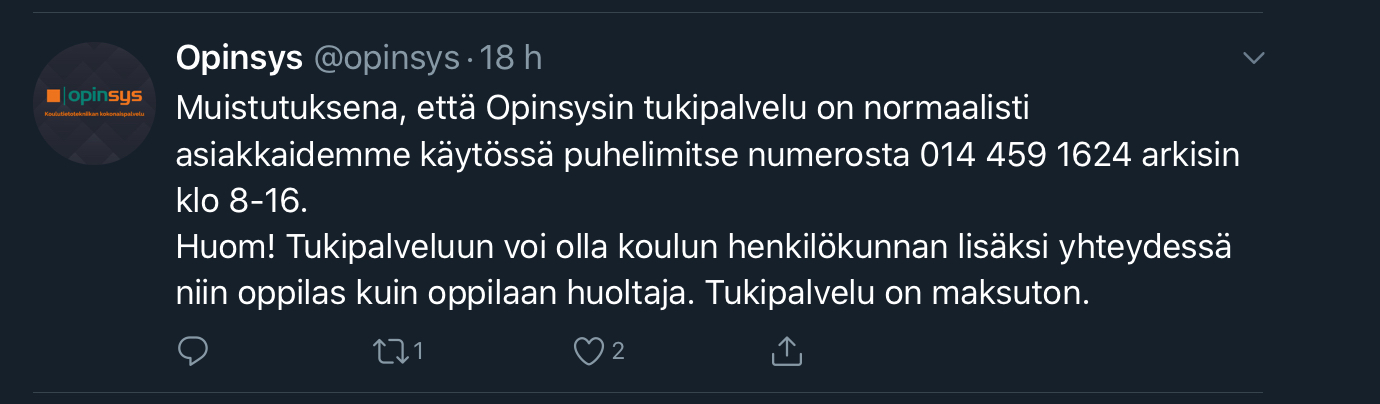
Task: Click the Opinsys display name
Action: tap(239, 59)
